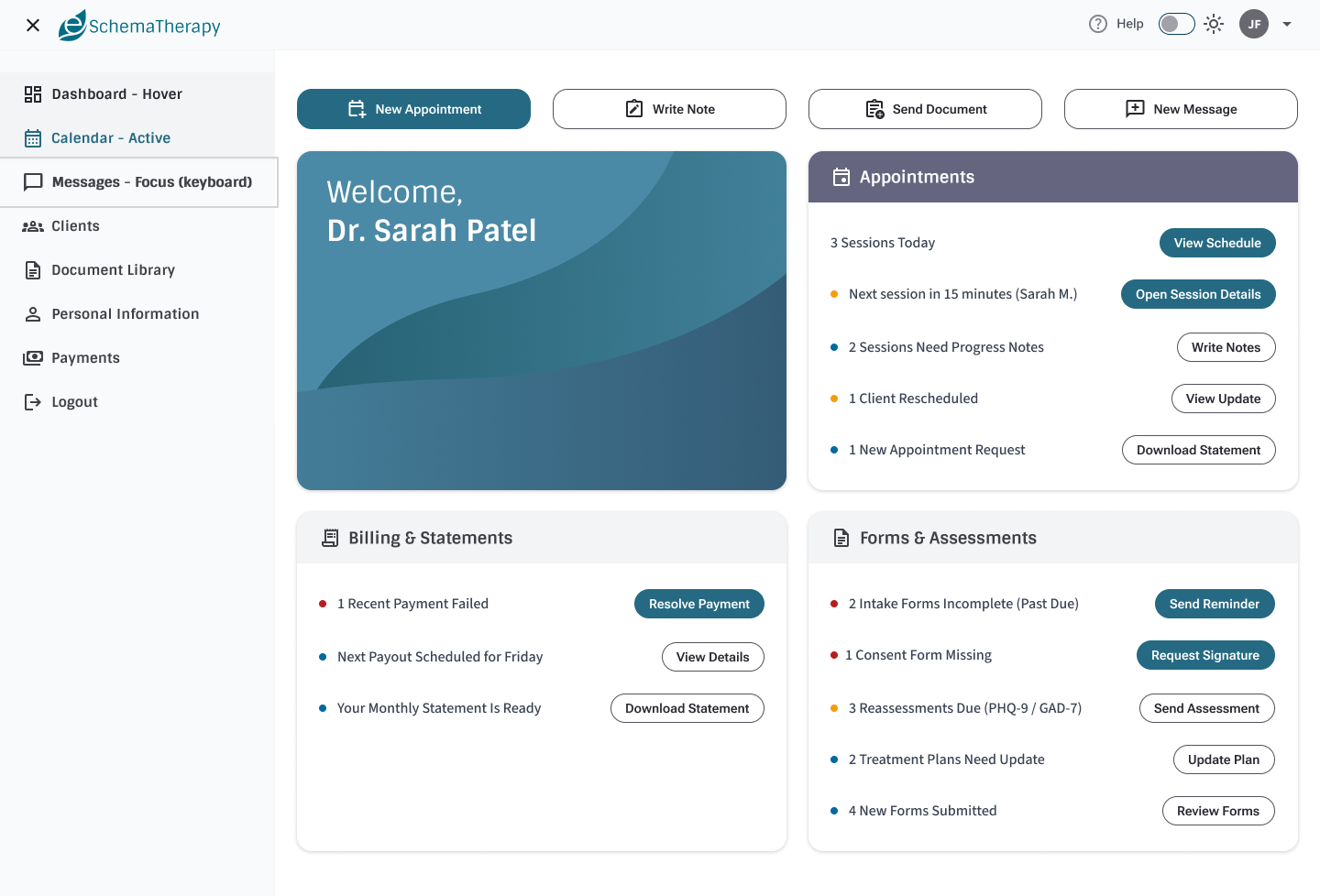Image resolution: width=1320 pixels, height=896 pixels.
Task: Click Download Statement in Billing card
Action: click(687, 708)
